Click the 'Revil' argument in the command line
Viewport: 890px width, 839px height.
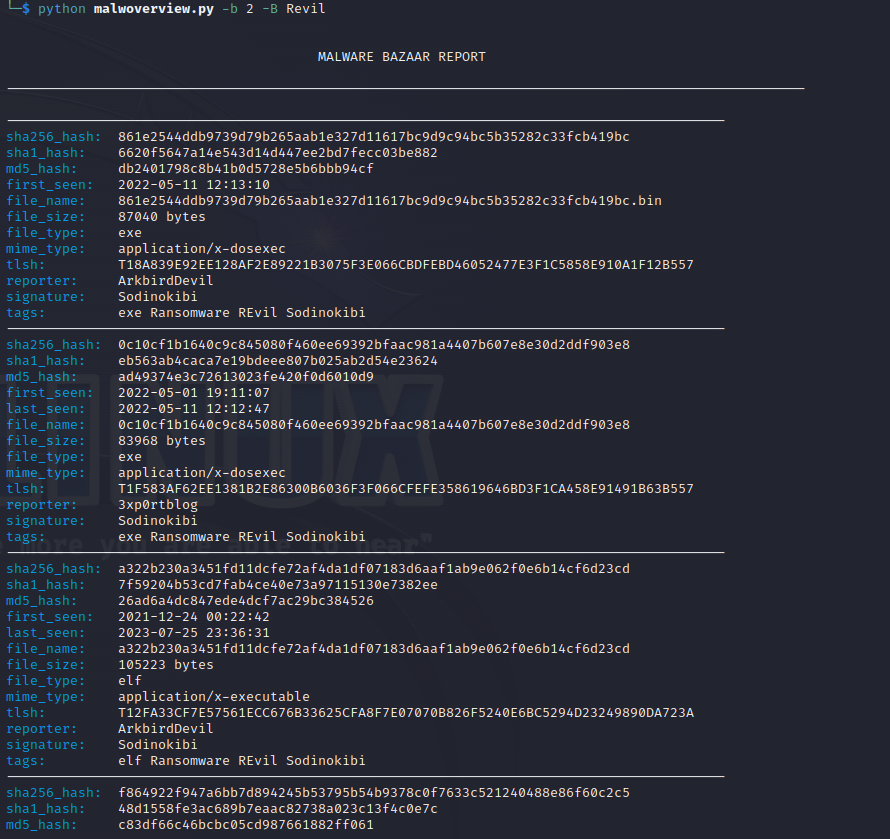click(x=305, y=9)
